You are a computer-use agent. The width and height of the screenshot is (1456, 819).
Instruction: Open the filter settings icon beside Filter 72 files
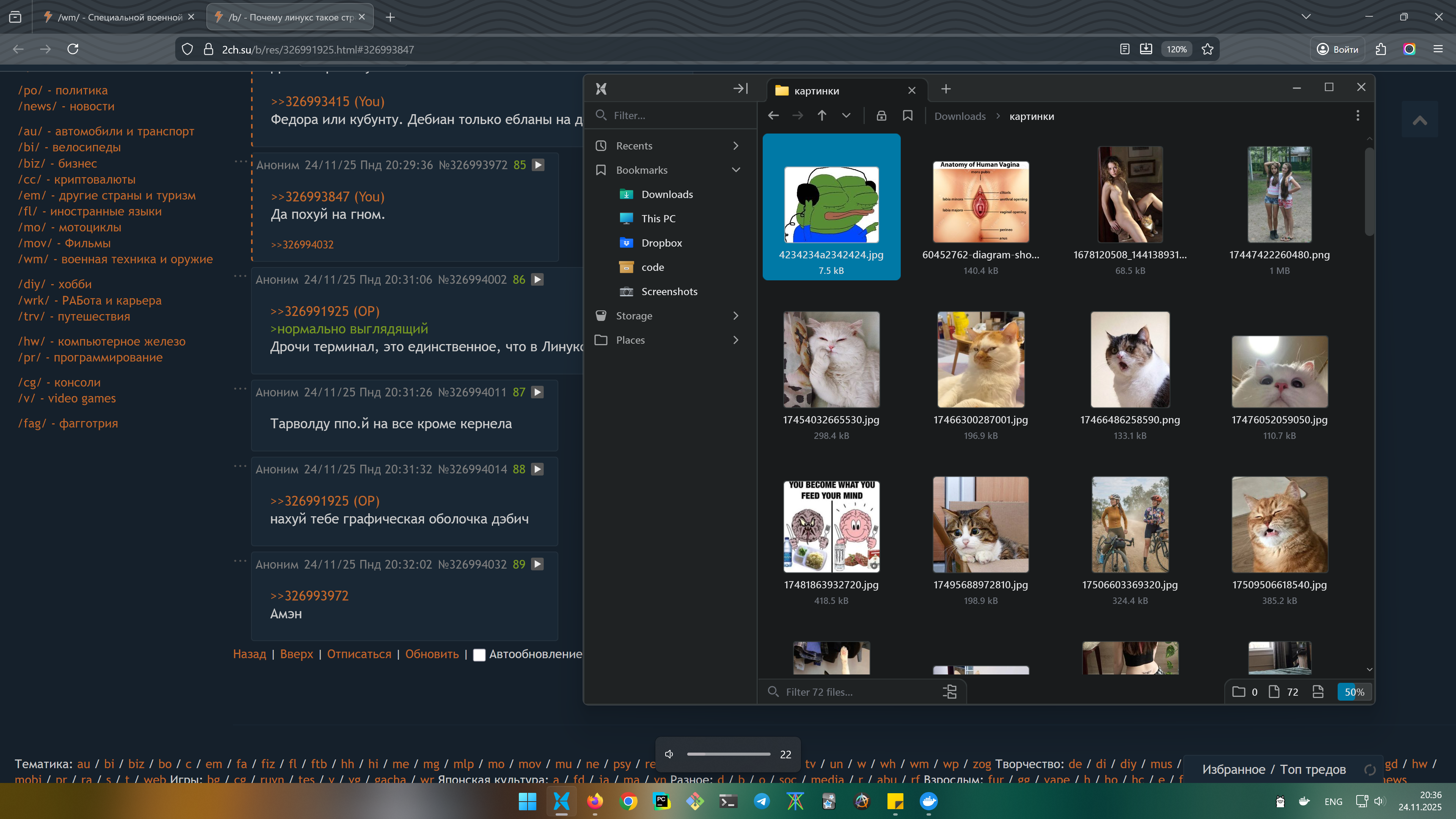point(950,692)
